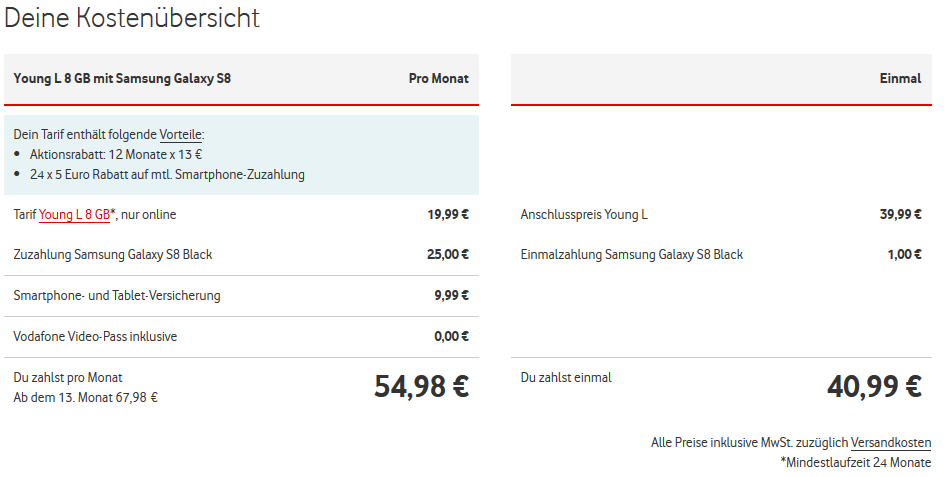Image resolution: width=947 pixels, height=477 pixels.
Task: Click the monthly total 54,98 €
Action: tap(421, 386)
